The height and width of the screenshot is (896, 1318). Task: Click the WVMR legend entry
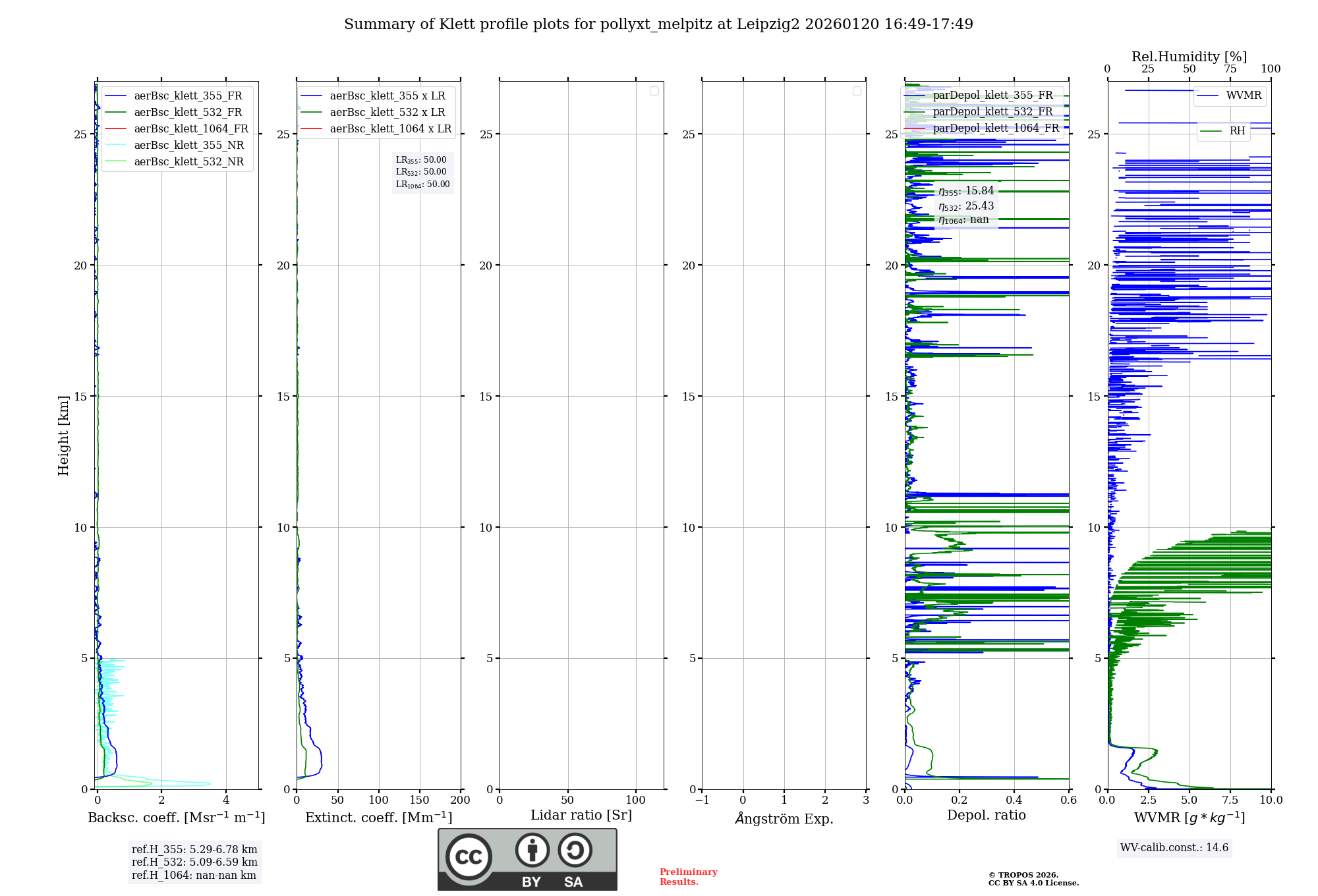(1243, 96)
